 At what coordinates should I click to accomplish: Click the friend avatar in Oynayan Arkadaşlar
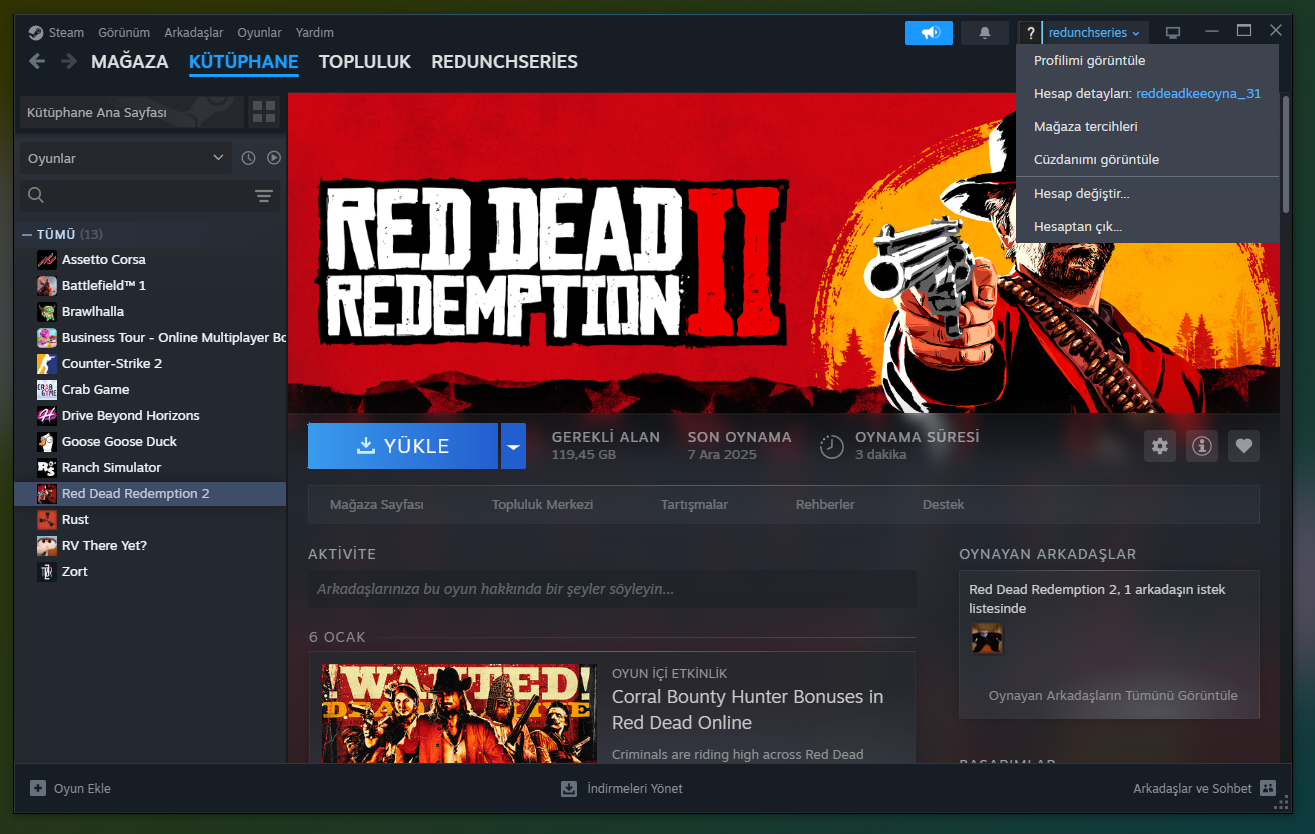pos(987,638)
